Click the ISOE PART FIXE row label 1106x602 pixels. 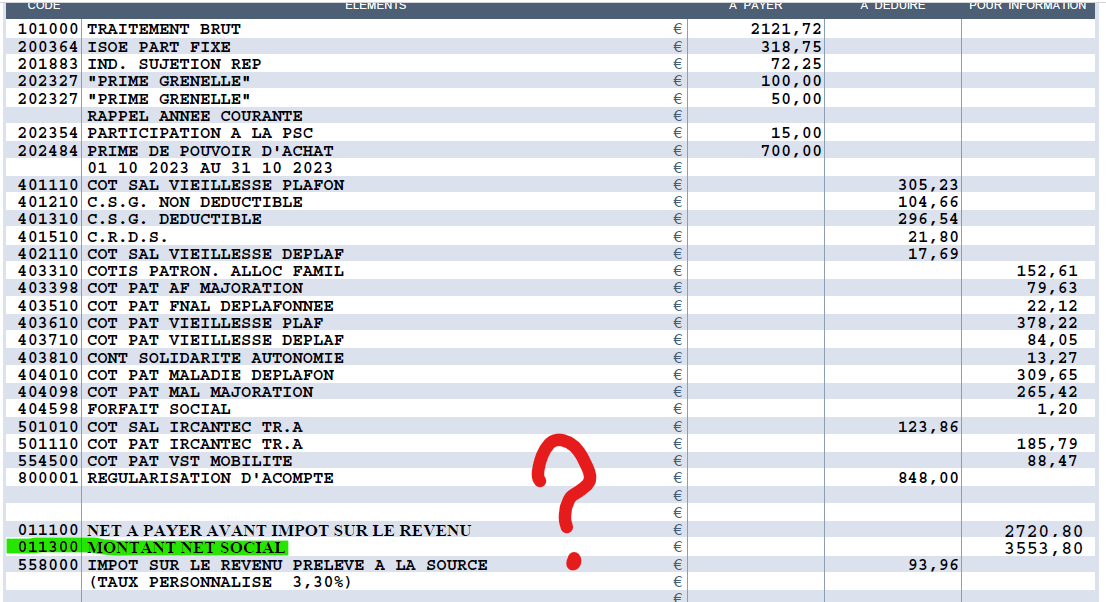(159, 47)
